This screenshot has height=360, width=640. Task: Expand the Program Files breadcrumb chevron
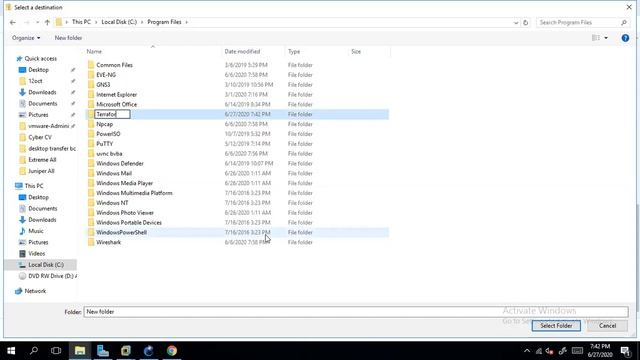[187, 22]
